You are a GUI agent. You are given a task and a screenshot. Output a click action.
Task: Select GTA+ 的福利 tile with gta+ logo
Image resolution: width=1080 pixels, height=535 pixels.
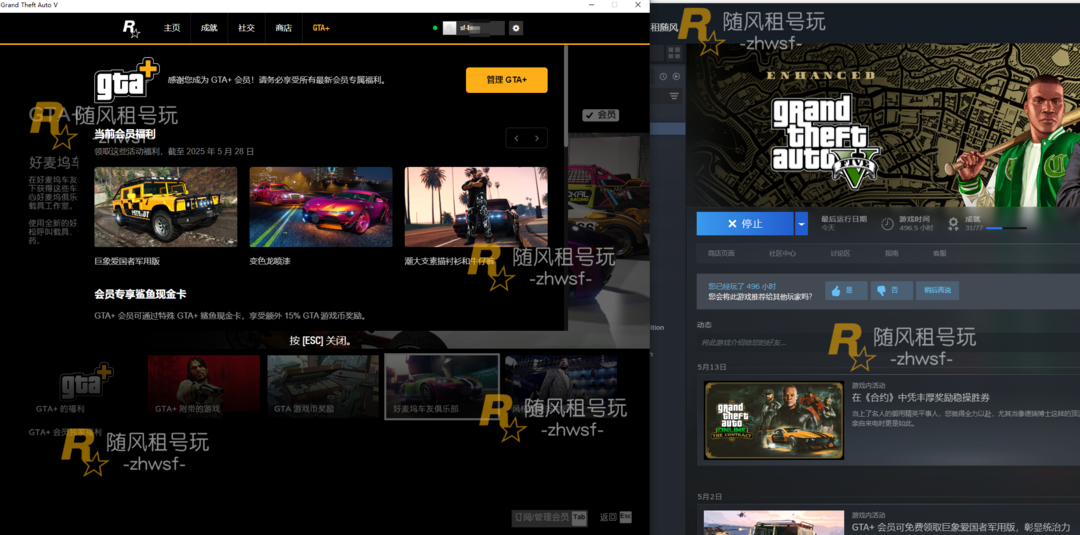[x=84, y=386]
